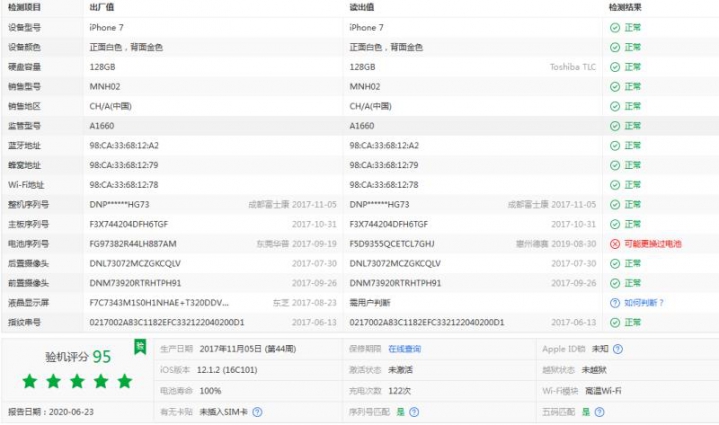The height and width of the screenshot is (425, 719).
Task: Select factory mainboard serial F3X744204DFH6TGF
Action: pos(129,224)
